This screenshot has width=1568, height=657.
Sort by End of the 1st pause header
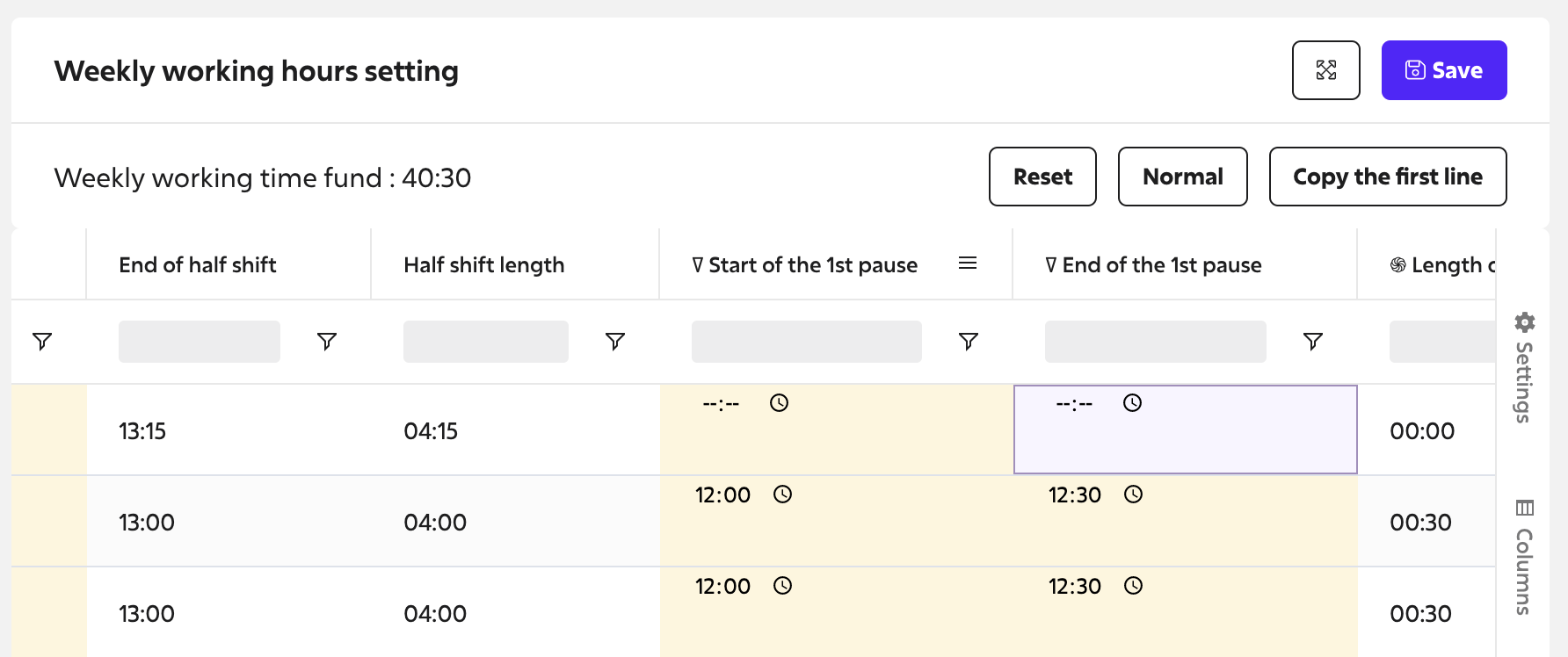point(1161,264)
